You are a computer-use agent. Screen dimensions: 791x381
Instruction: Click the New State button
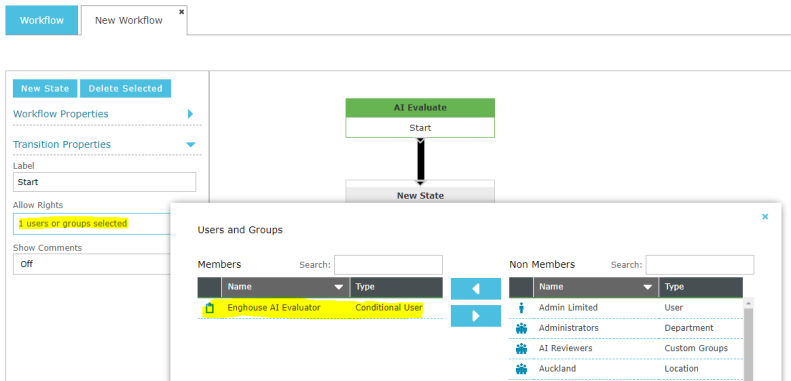[45, 88]
